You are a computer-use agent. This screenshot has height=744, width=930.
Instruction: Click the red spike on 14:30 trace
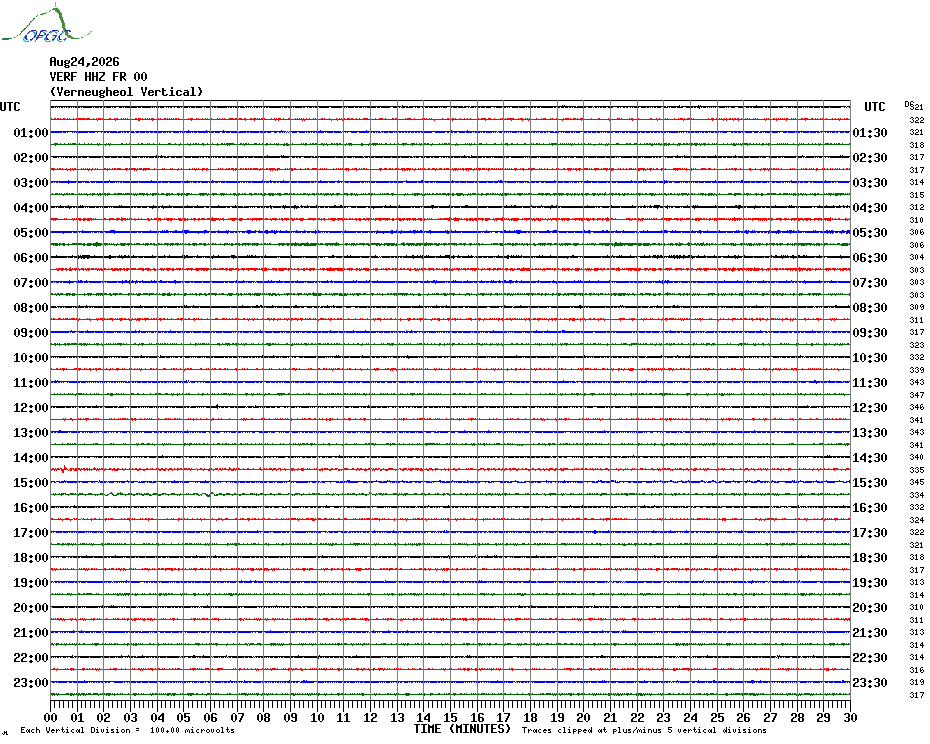(x=64, y=469)
